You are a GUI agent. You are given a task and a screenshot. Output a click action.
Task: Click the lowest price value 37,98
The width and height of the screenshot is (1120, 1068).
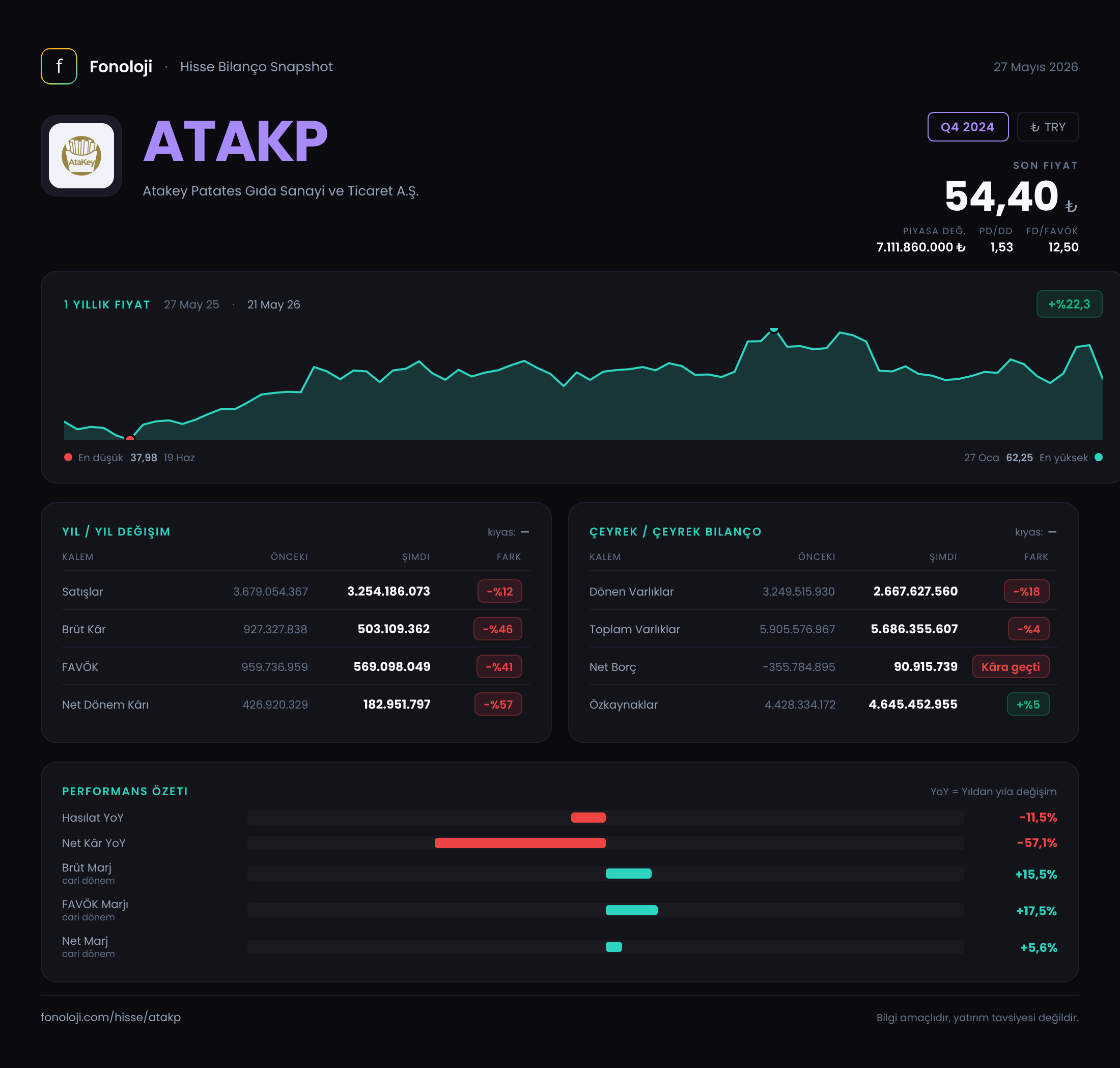point(144,457)
